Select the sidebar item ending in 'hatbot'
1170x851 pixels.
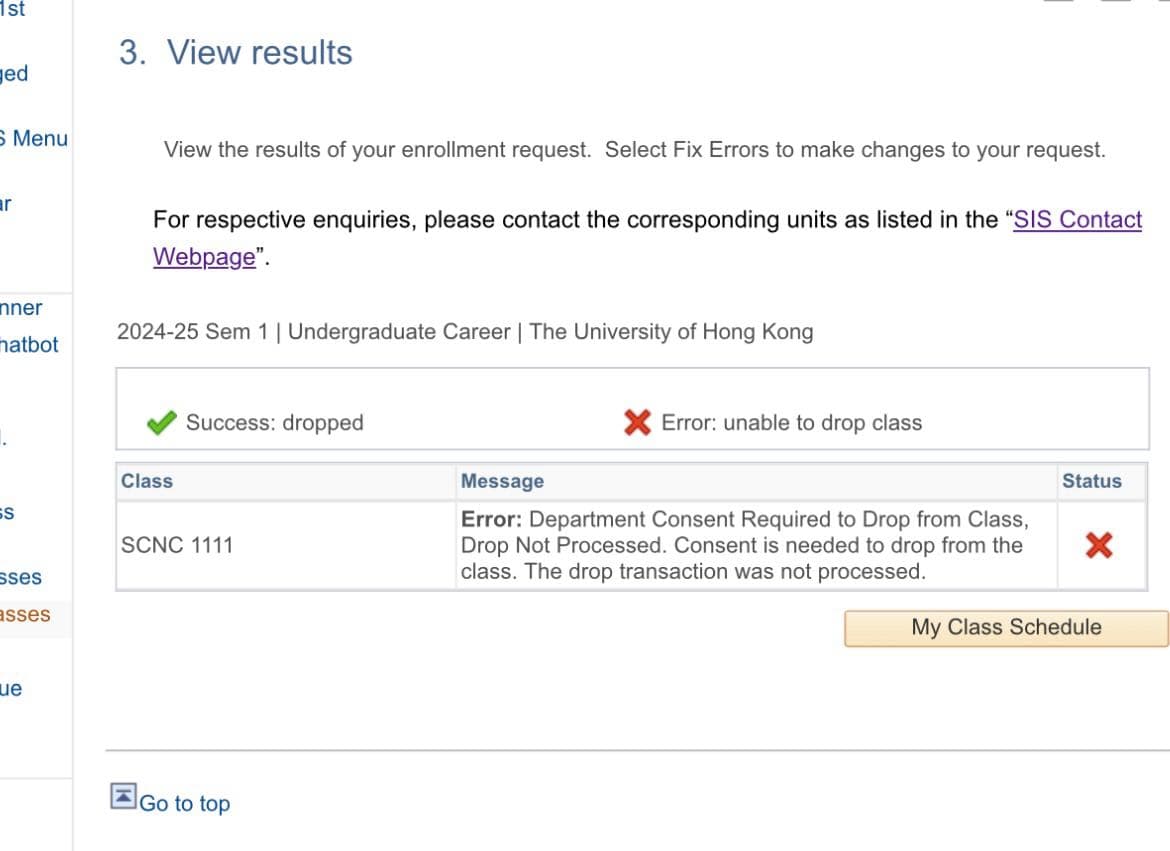tap(29, 345)
